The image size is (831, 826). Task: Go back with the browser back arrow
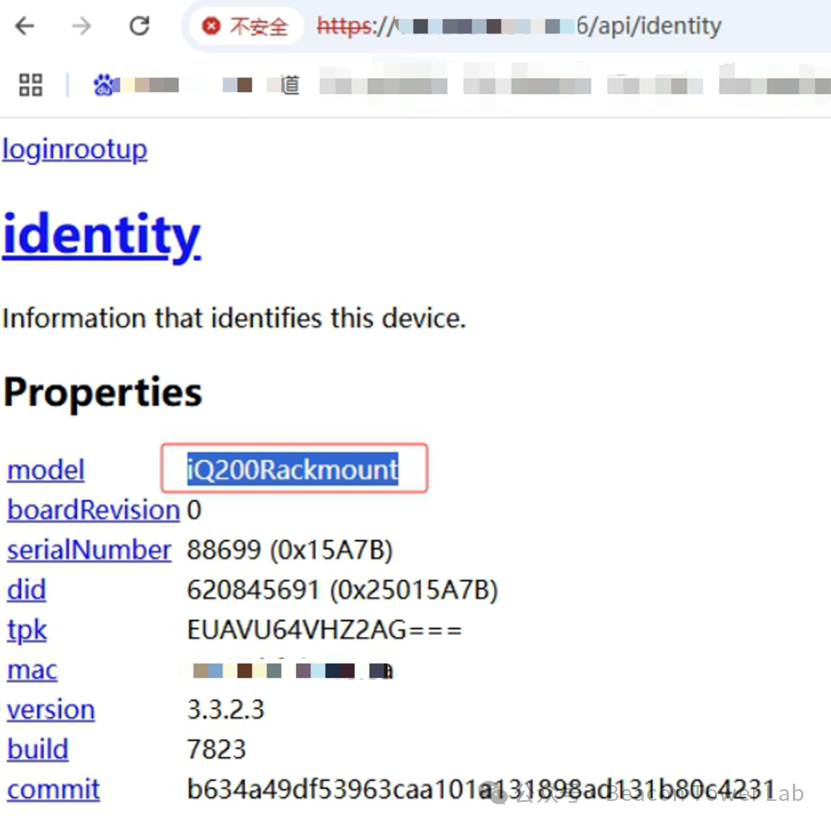25,26
